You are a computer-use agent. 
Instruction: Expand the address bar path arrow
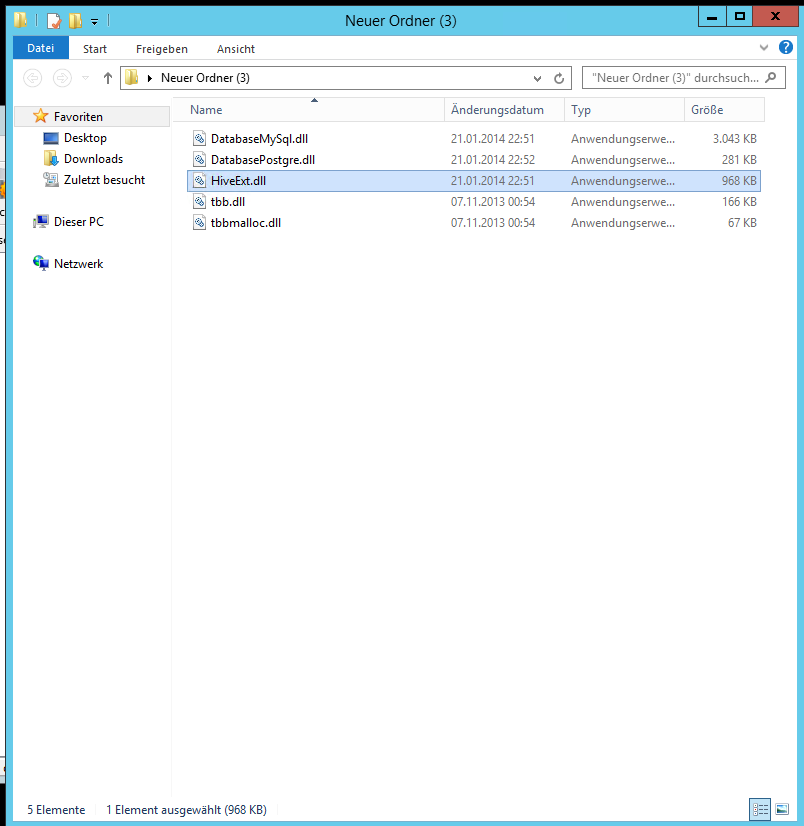[150, 78]
